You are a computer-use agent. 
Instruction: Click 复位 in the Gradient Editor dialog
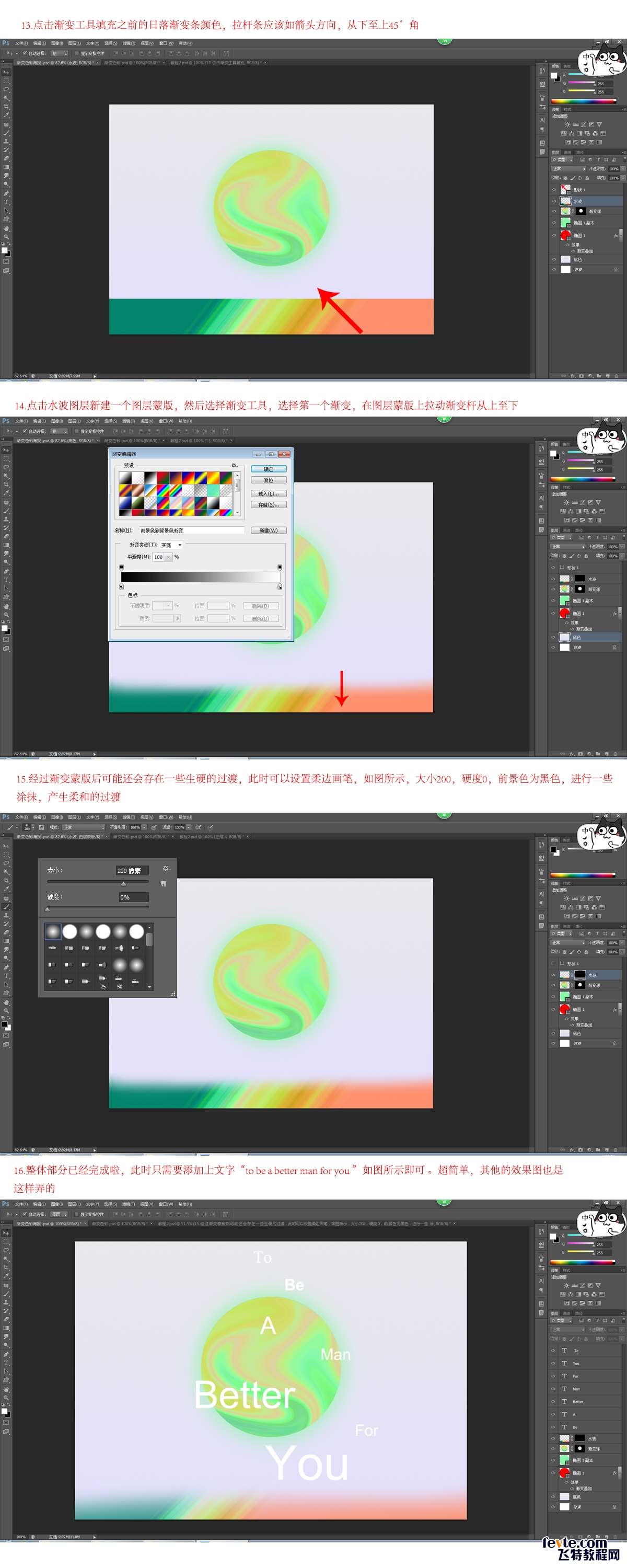[x=269, y=480]
